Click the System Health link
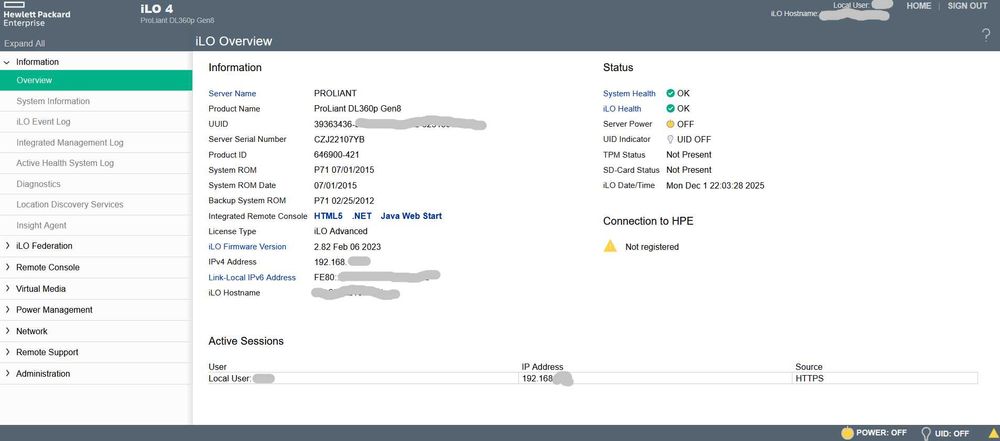The width and height of the screenshot is (1000, 441). [x=629, y=93]
